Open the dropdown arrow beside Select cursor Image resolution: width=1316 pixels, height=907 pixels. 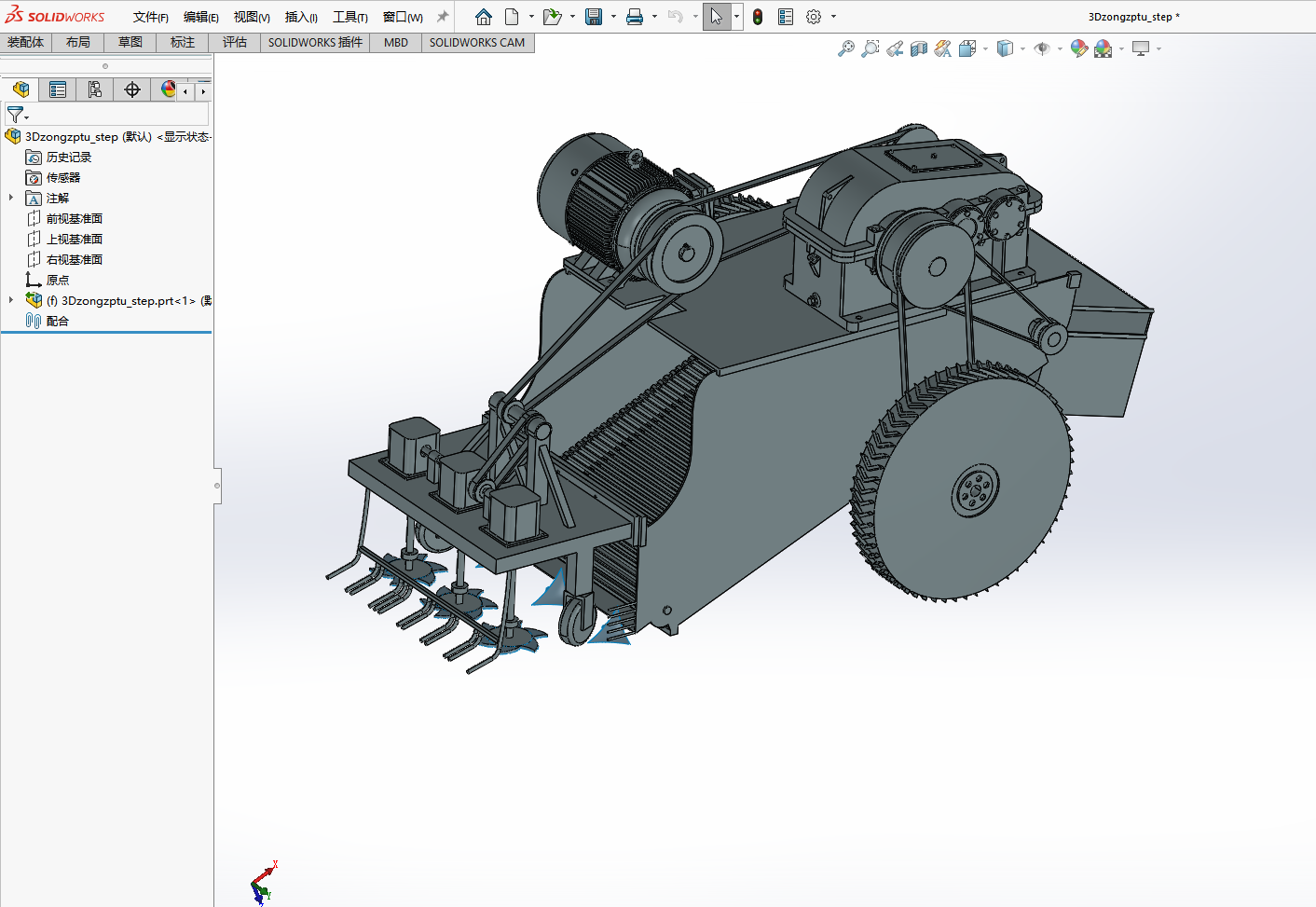(736, 17)
